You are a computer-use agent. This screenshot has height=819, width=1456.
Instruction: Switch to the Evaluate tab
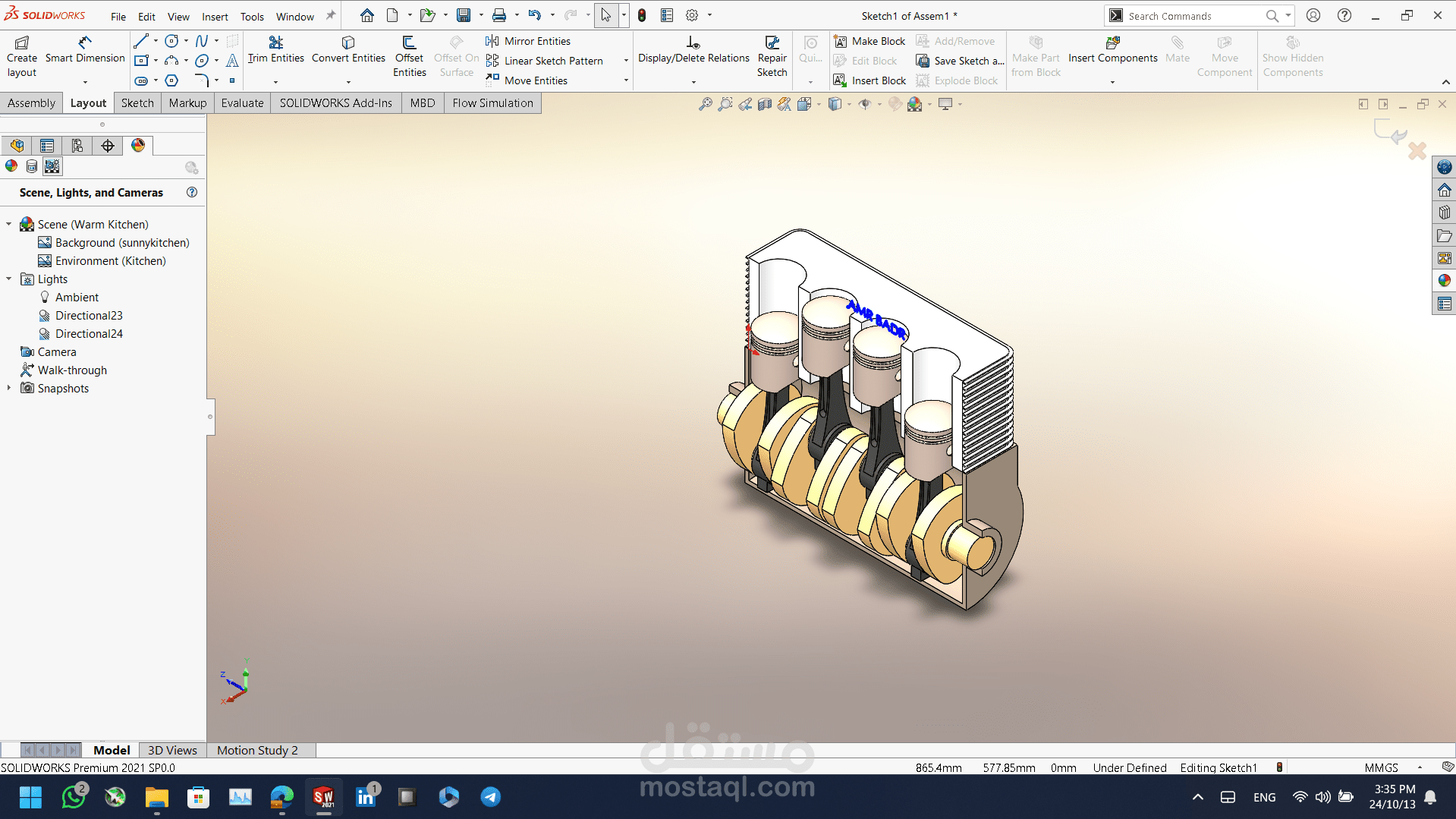pyautogui.click(x=242, y=103)
